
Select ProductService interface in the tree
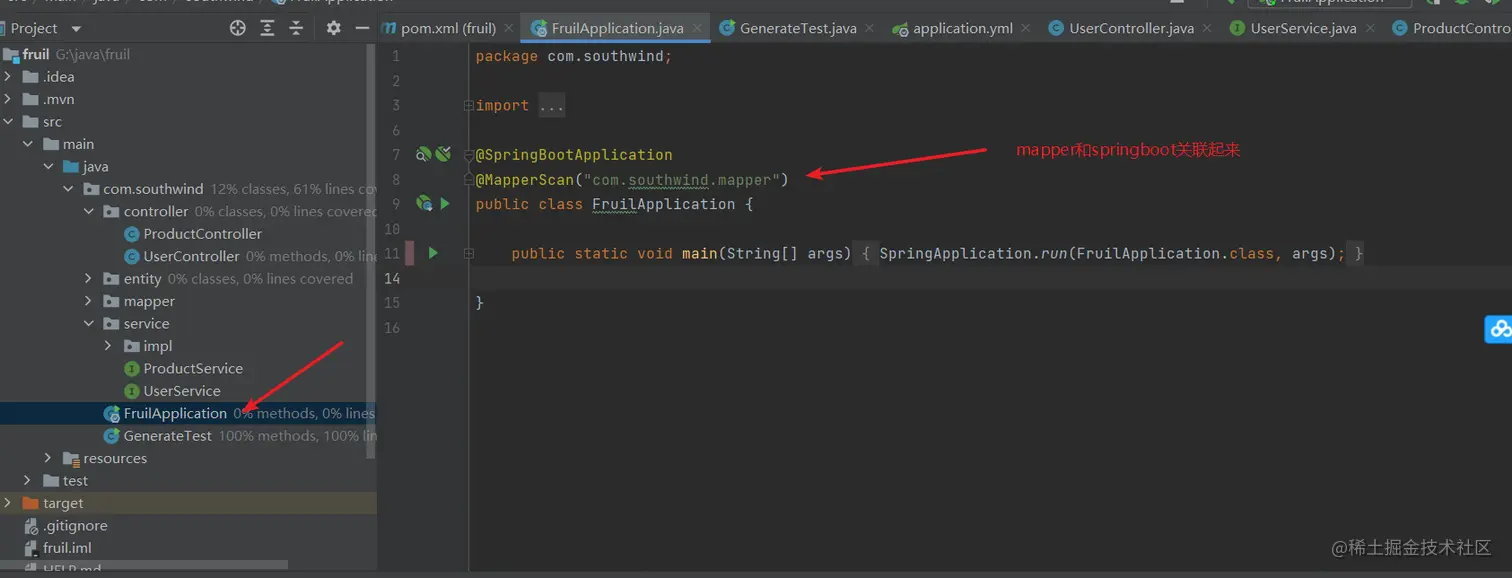[x=193, y=368]
